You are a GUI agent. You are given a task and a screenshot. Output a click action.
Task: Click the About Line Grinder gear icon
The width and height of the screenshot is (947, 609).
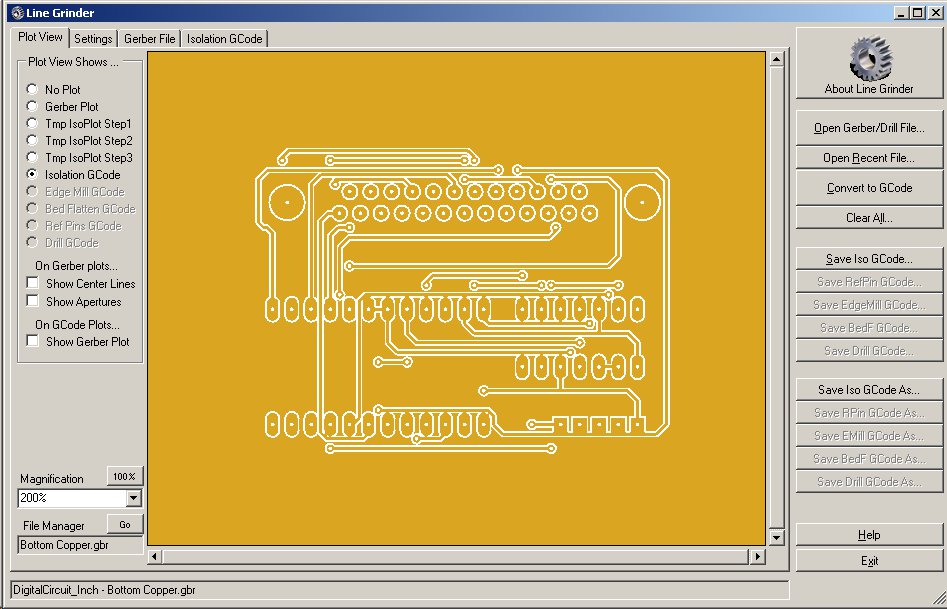tap(869, 59)
